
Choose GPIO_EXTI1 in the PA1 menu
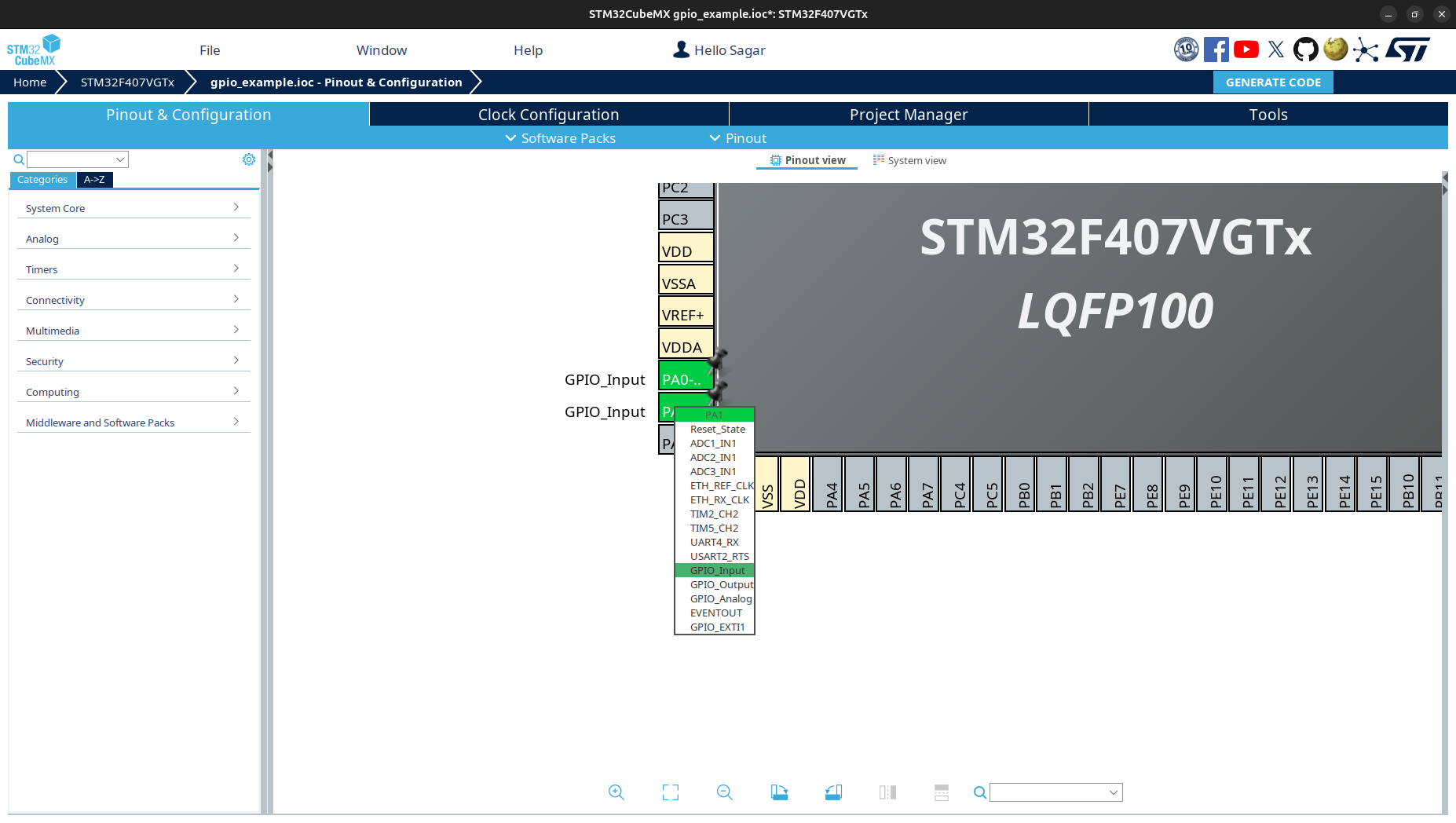click(715, 627)
